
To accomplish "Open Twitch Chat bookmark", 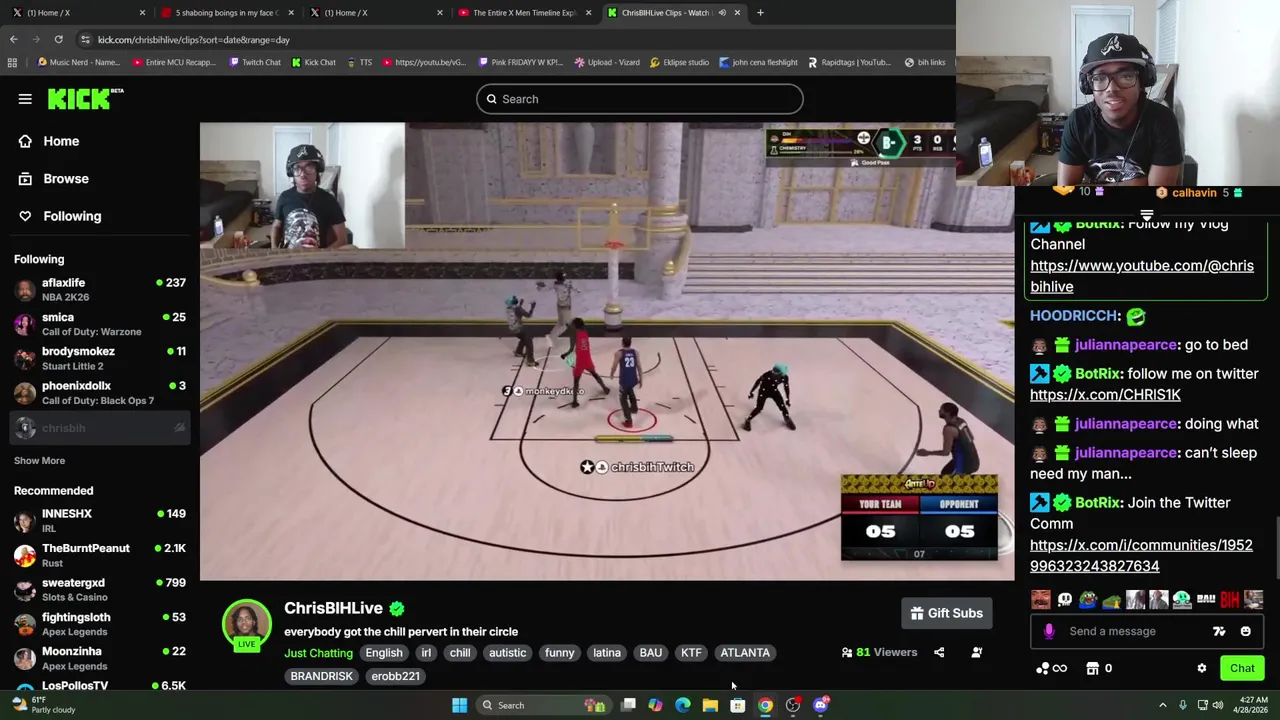I will click(x=254, y=62).
